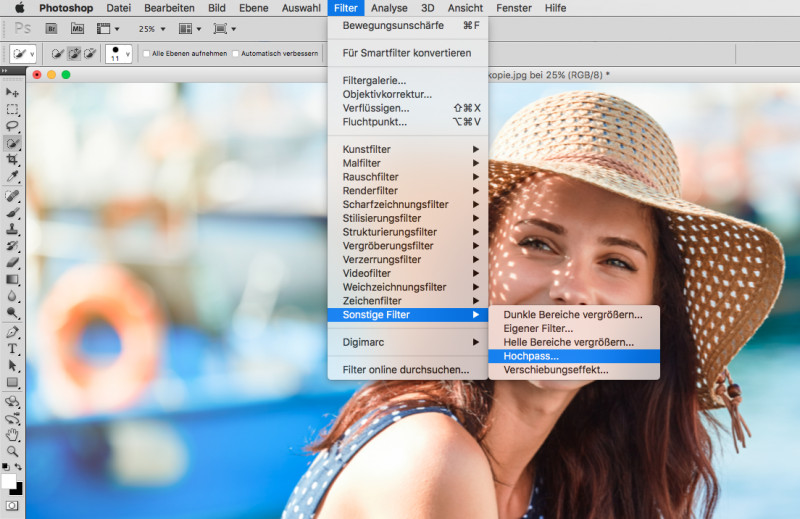Viewport: 800px width, 519px height.
Task: Reset default foreground and background colors
Action: pos(6,467)
